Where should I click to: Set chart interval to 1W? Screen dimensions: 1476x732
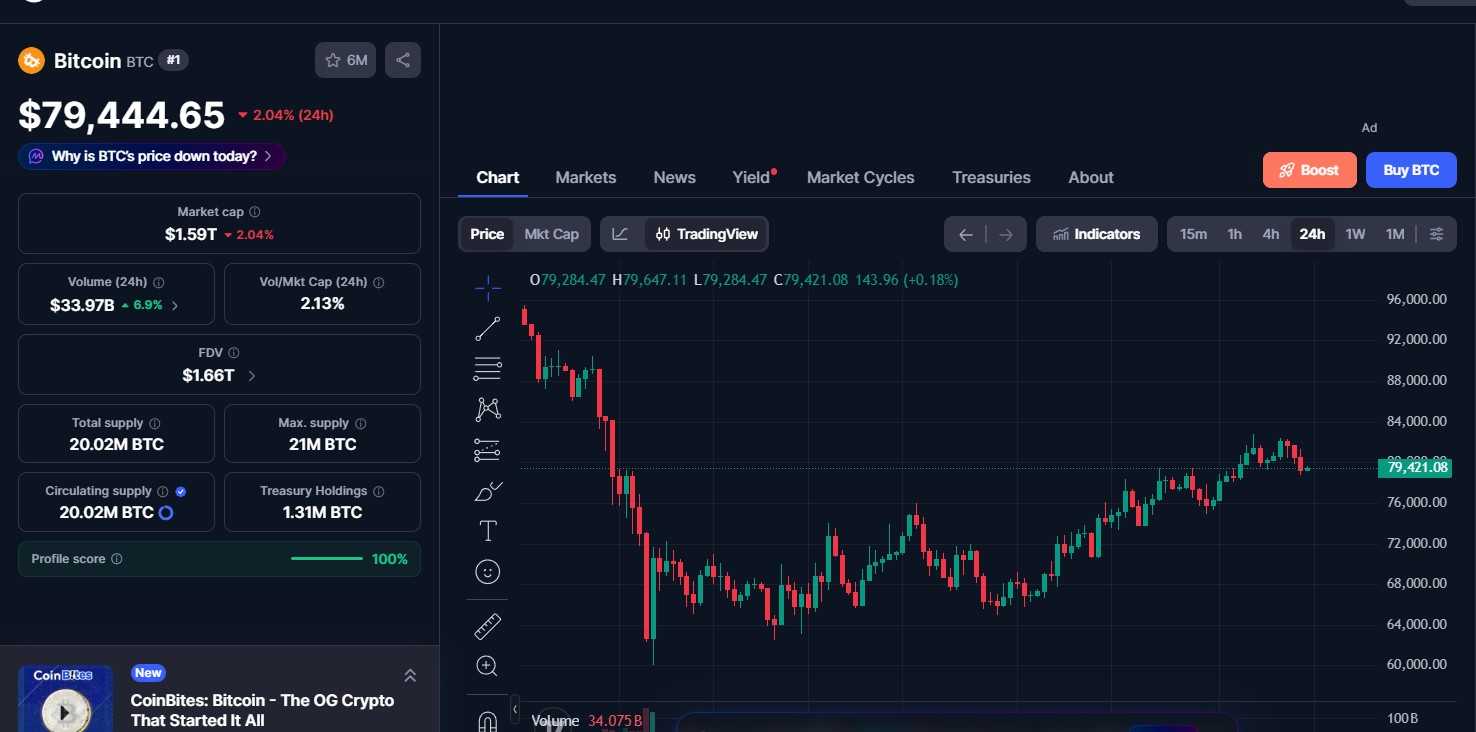click(x=1355, y=234)
